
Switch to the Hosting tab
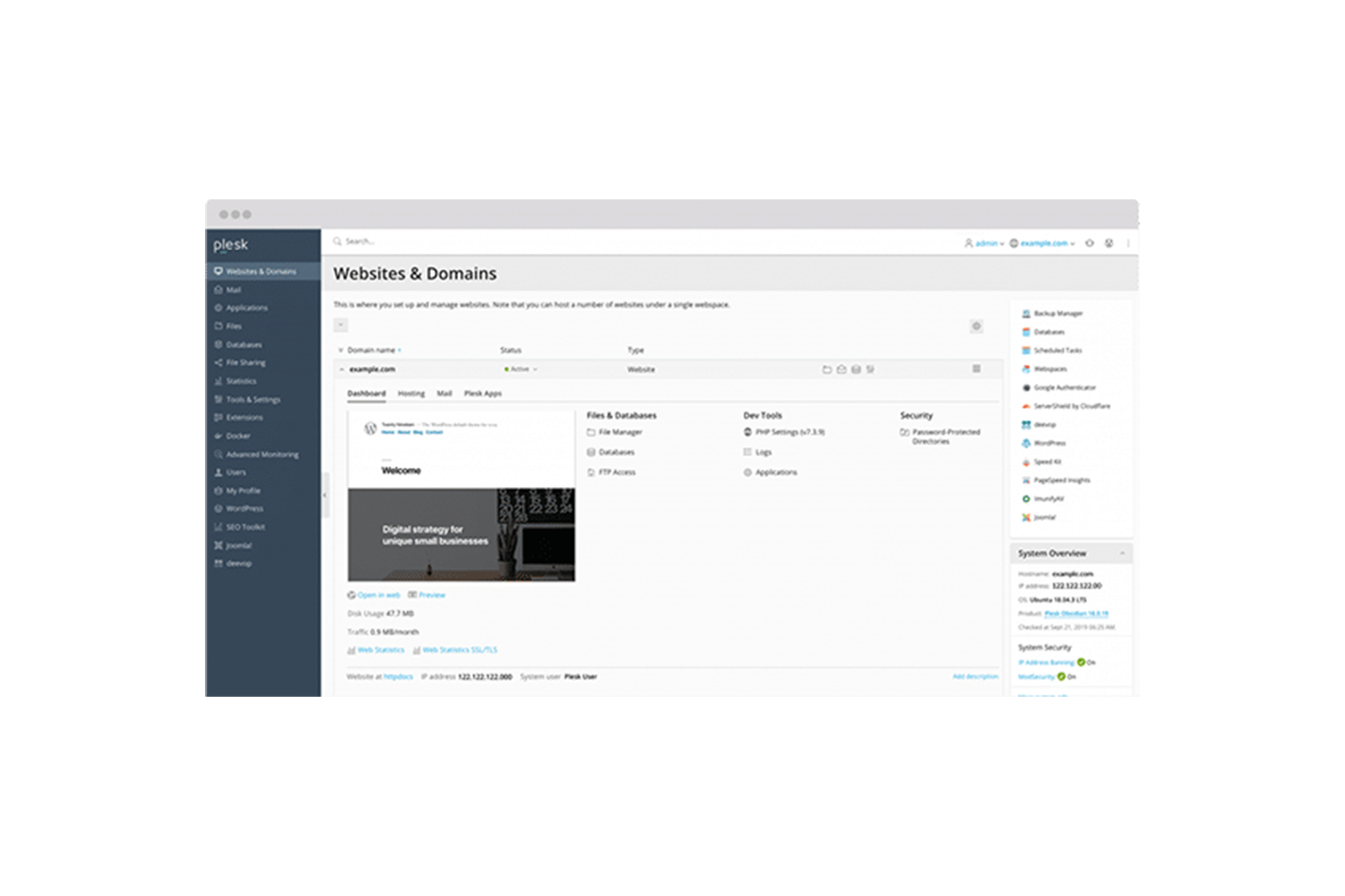click(x=411, y=394)
